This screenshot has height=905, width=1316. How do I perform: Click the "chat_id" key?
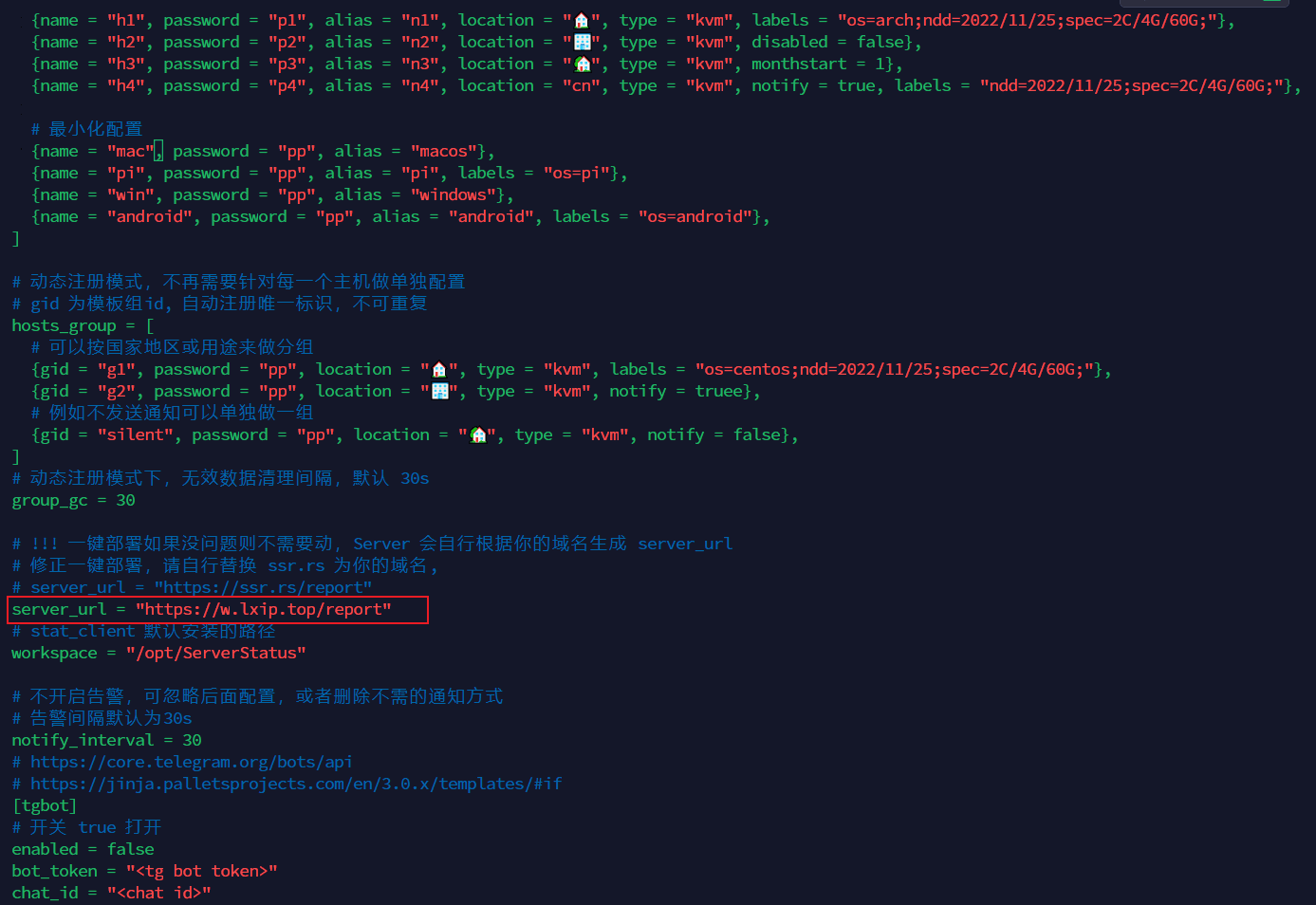[45, 893]
